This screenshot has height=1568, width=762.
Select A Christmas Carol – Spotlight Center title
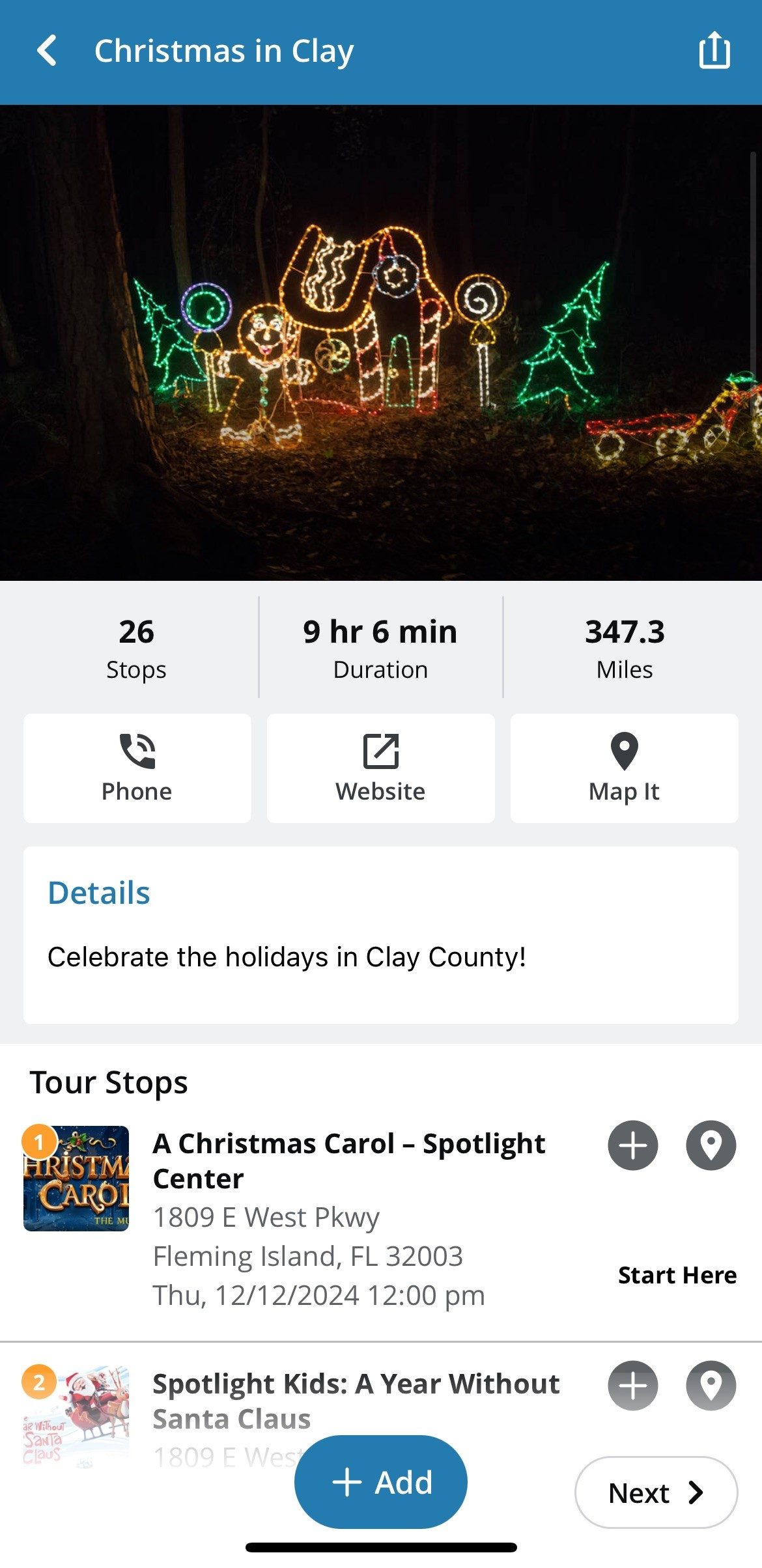(x=348, y=1160)
